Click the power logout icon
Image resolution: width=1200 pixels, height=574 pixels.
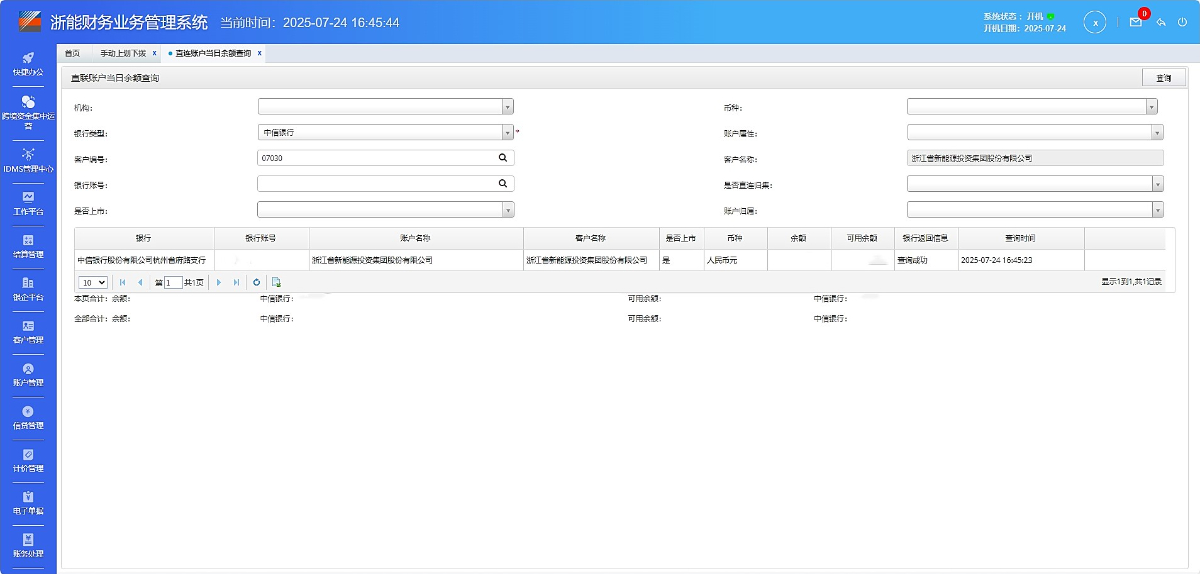coord(1182,22)
